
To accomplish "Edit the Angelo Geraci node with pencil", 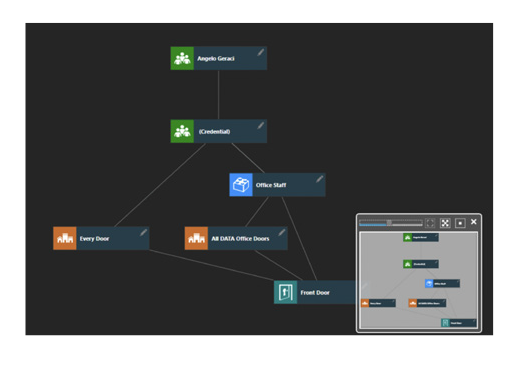I will tap(261, 52).
